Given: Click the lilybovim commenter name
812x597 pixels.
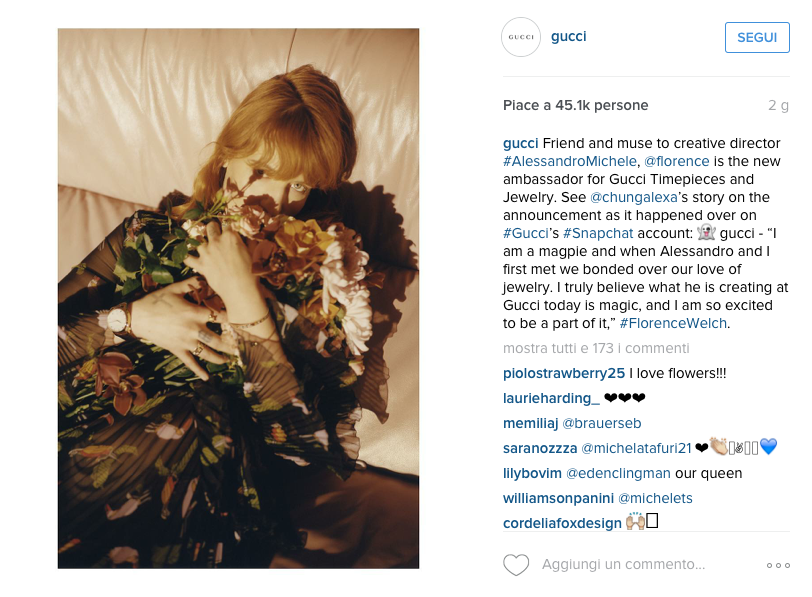Looking at the screenshot, I should [x=532, y=474].
